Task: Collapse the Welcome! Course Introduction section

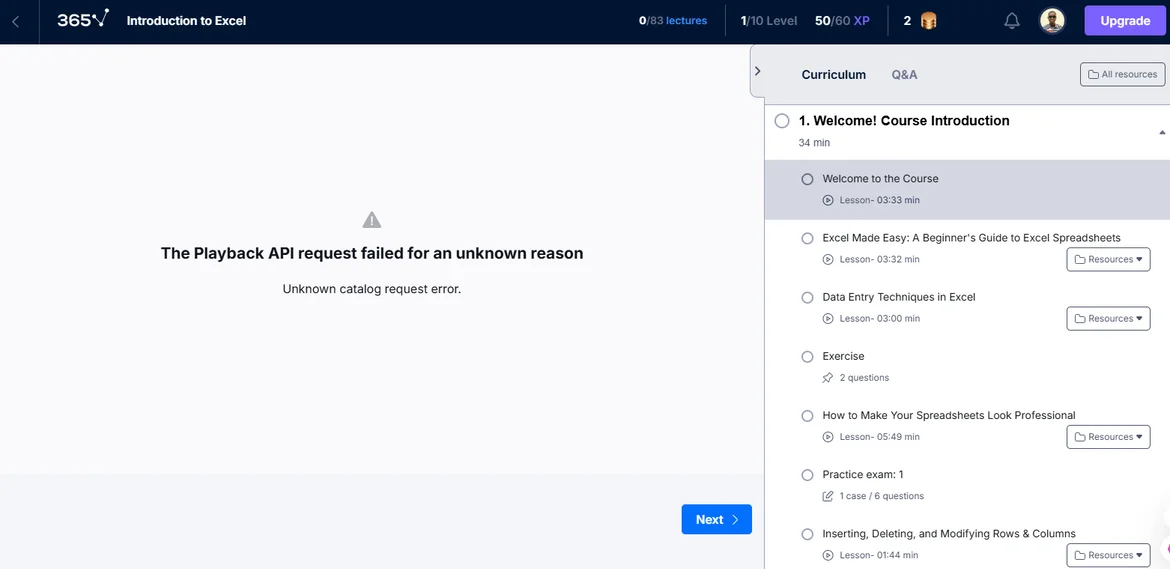Action: [1162, 133]
